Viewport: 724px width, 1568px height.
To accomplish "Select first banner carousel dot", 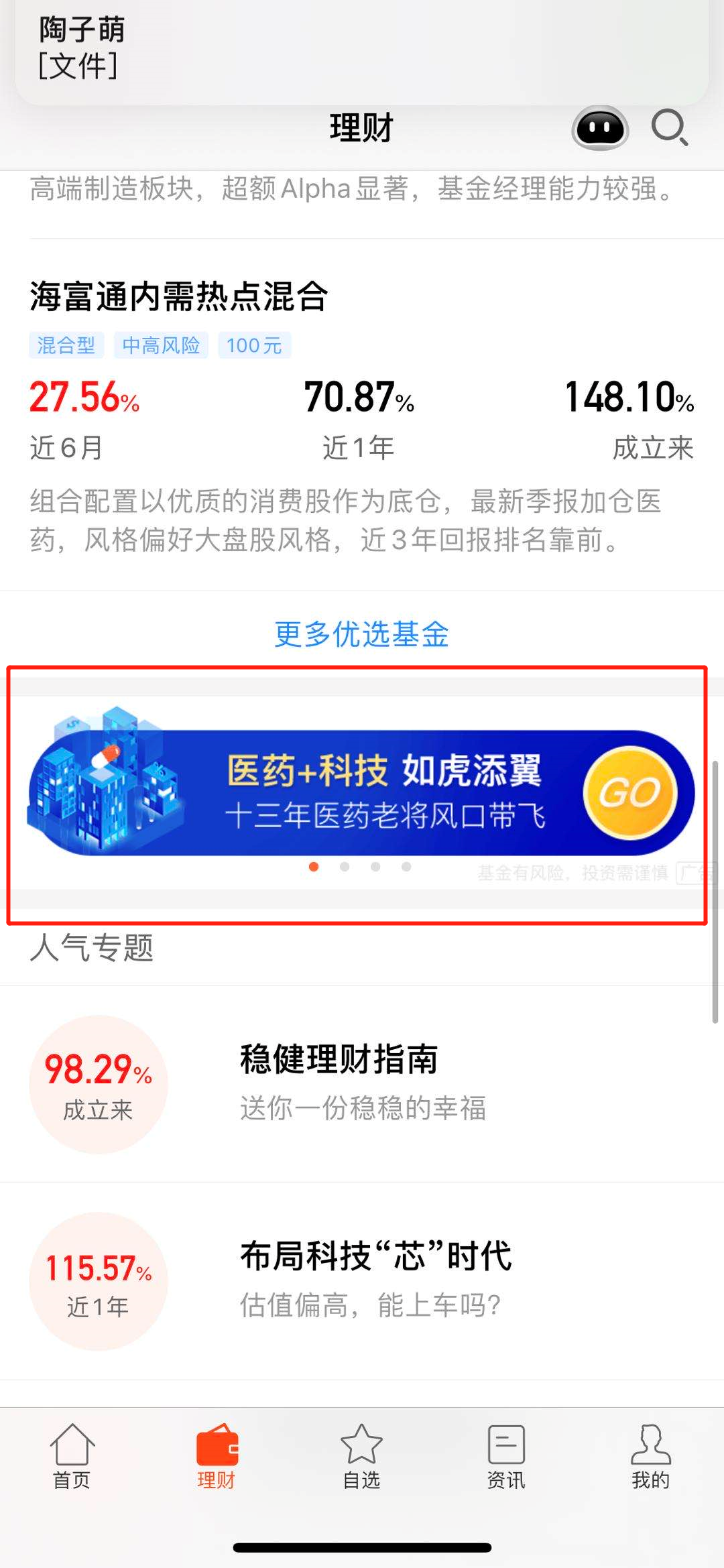I will [314, 867].
